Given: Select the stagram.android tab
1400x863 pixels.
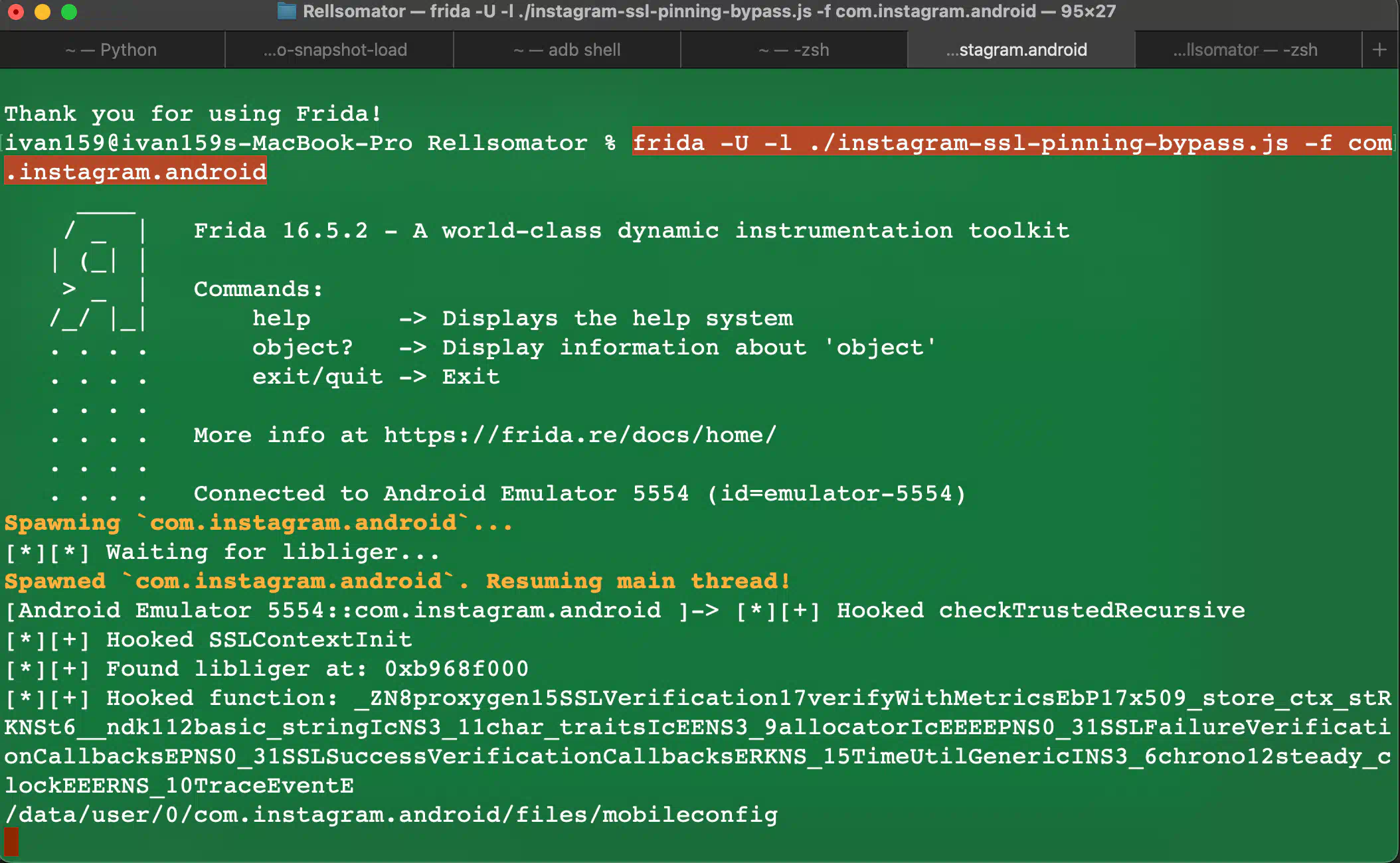Looking at the screenshot, I should click(x=1021, y=50).
